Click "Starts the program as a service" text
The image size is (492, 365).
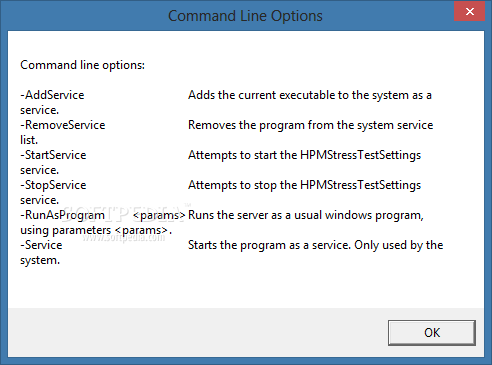(269, 245)
